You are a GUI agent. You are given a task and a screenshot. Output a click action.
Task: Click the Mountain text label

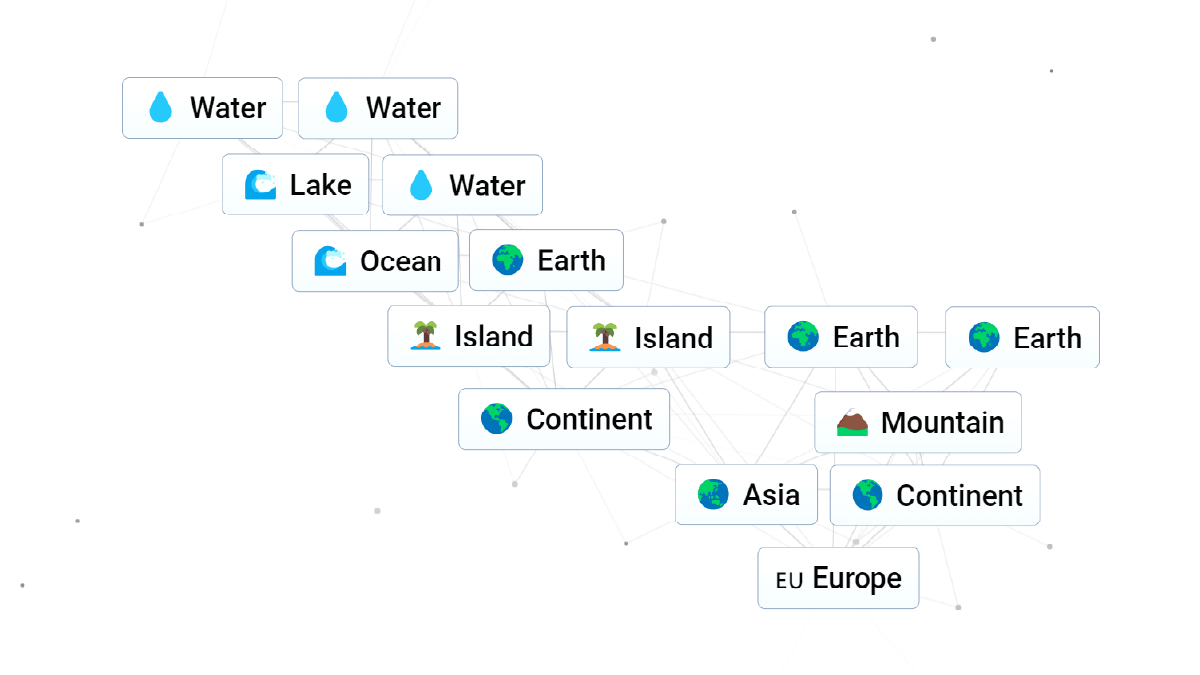click(942, 422)
